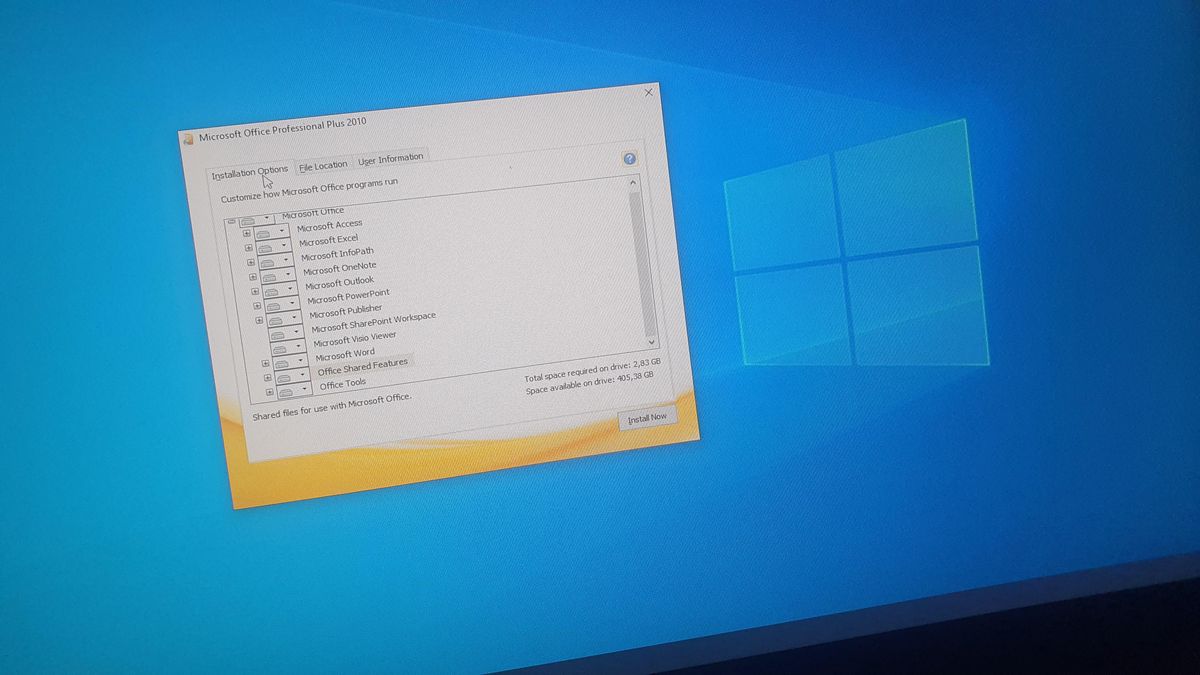Expand the Microsoft Publisher node
This screenshot has width=1200, height=675.
point(259,320)
